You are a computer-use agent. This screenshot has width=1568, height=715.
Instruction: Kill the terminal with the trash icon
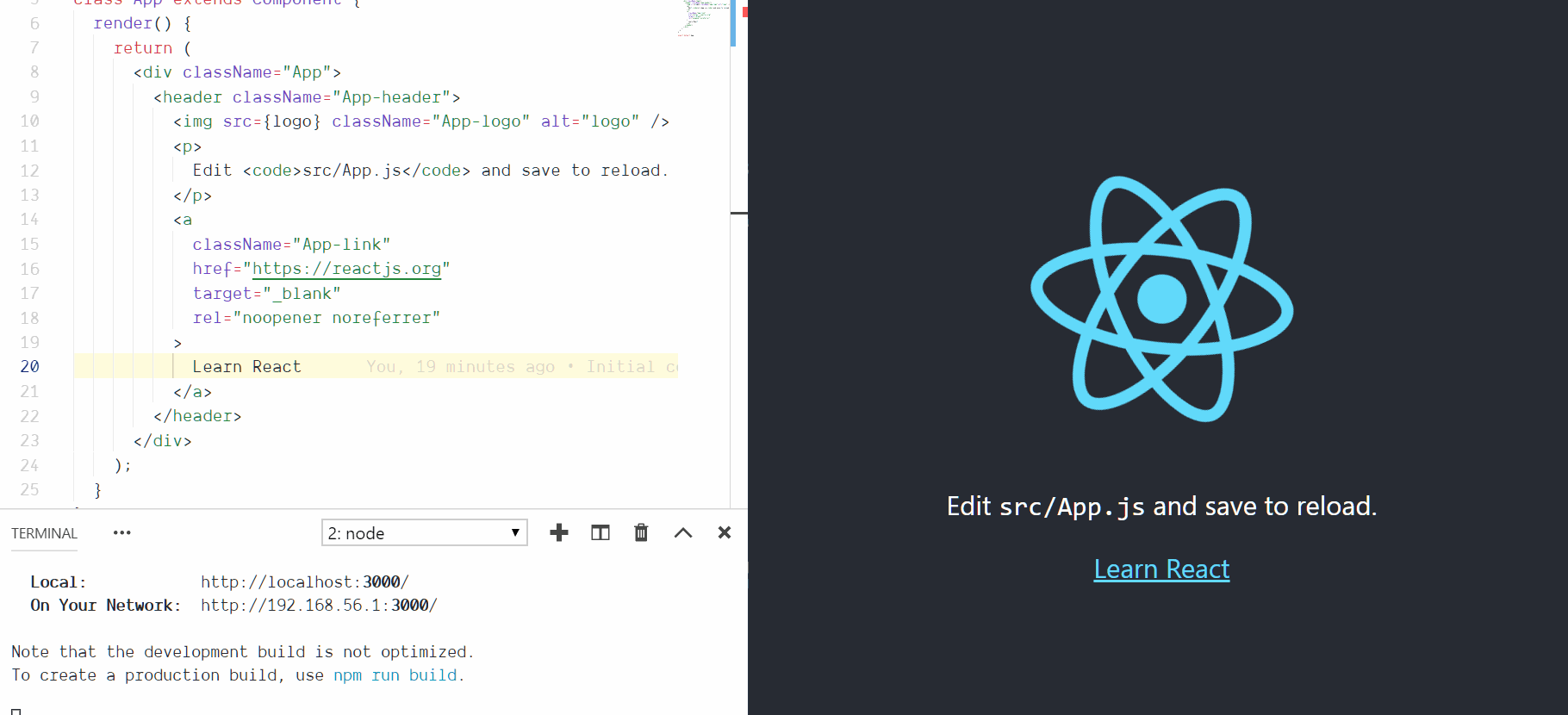[641, 533]
